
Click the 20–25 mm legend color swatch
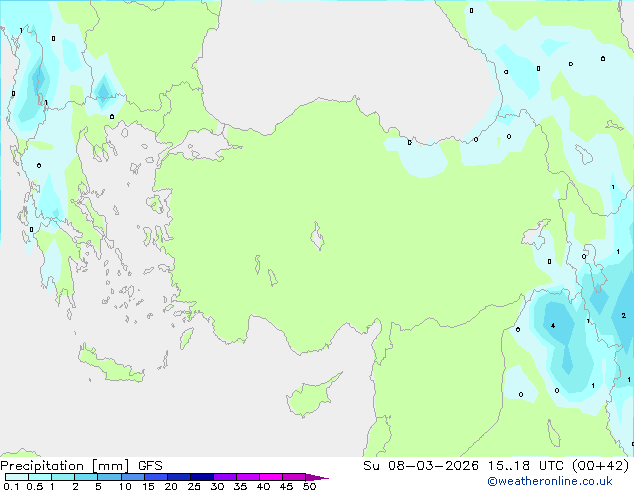(x=179, y=477)
